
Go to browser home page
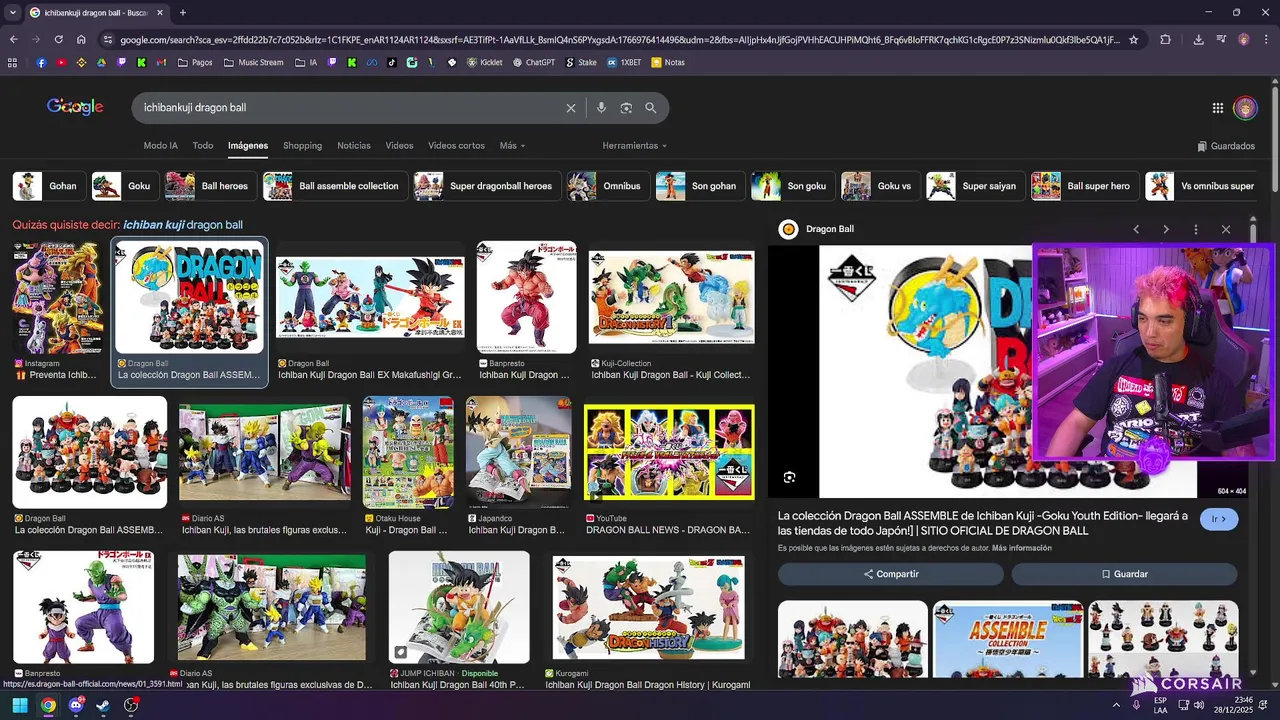81,40
